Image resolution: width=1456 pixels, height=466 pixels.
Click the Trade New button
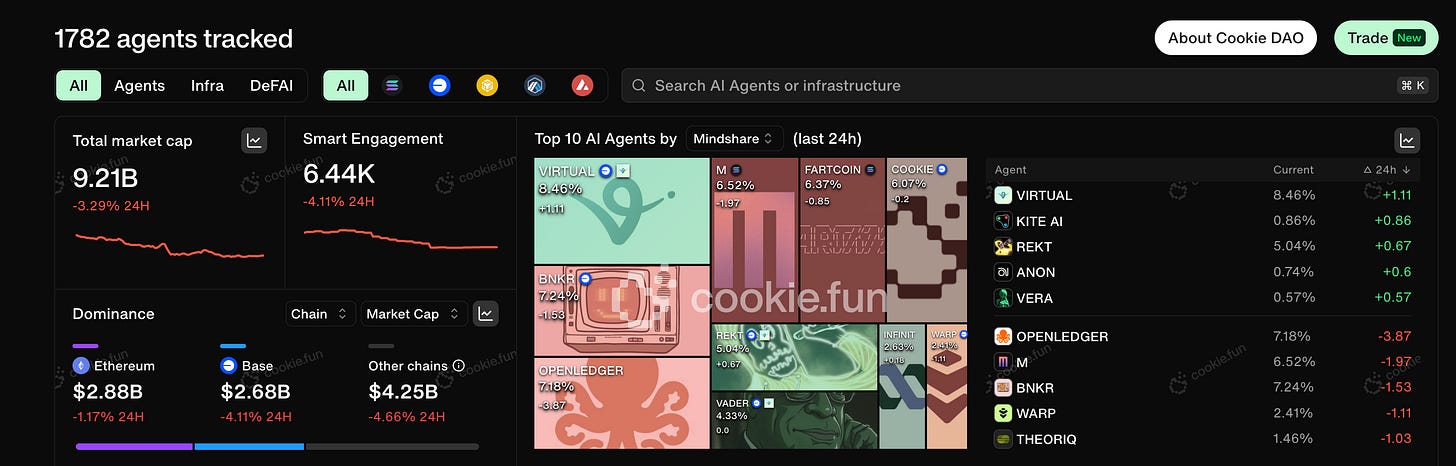point(1384,38)
